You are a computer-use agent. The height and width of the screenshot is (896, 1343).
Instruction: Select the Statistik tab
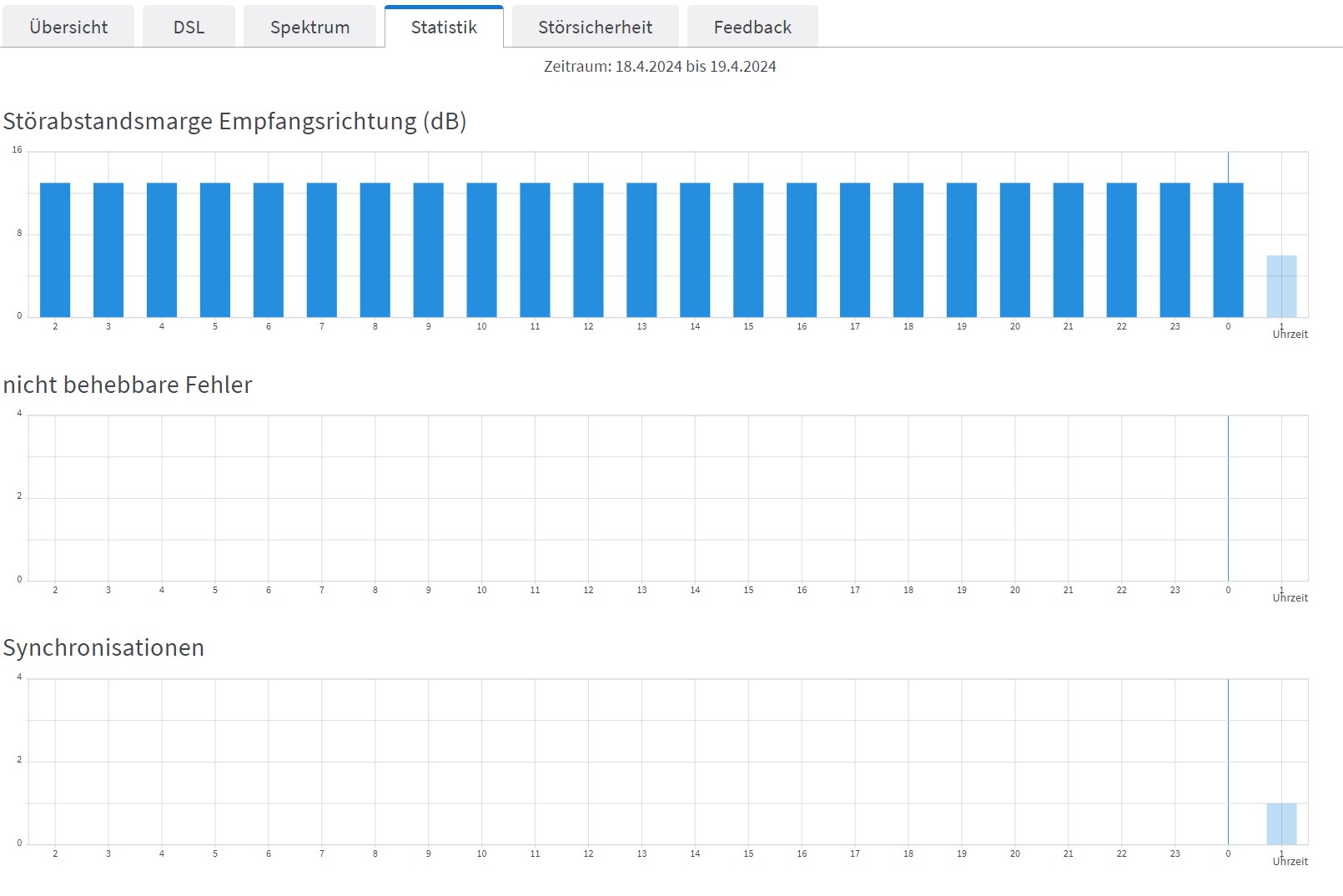pyautogui.click(x=444, y=27)
